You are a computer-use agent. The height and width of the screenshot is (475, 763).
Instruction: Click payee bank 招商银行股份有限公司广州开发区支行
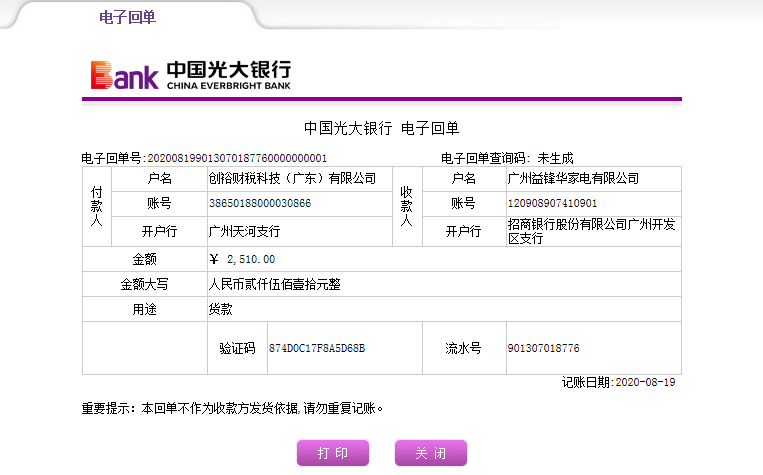click(591, 232)
